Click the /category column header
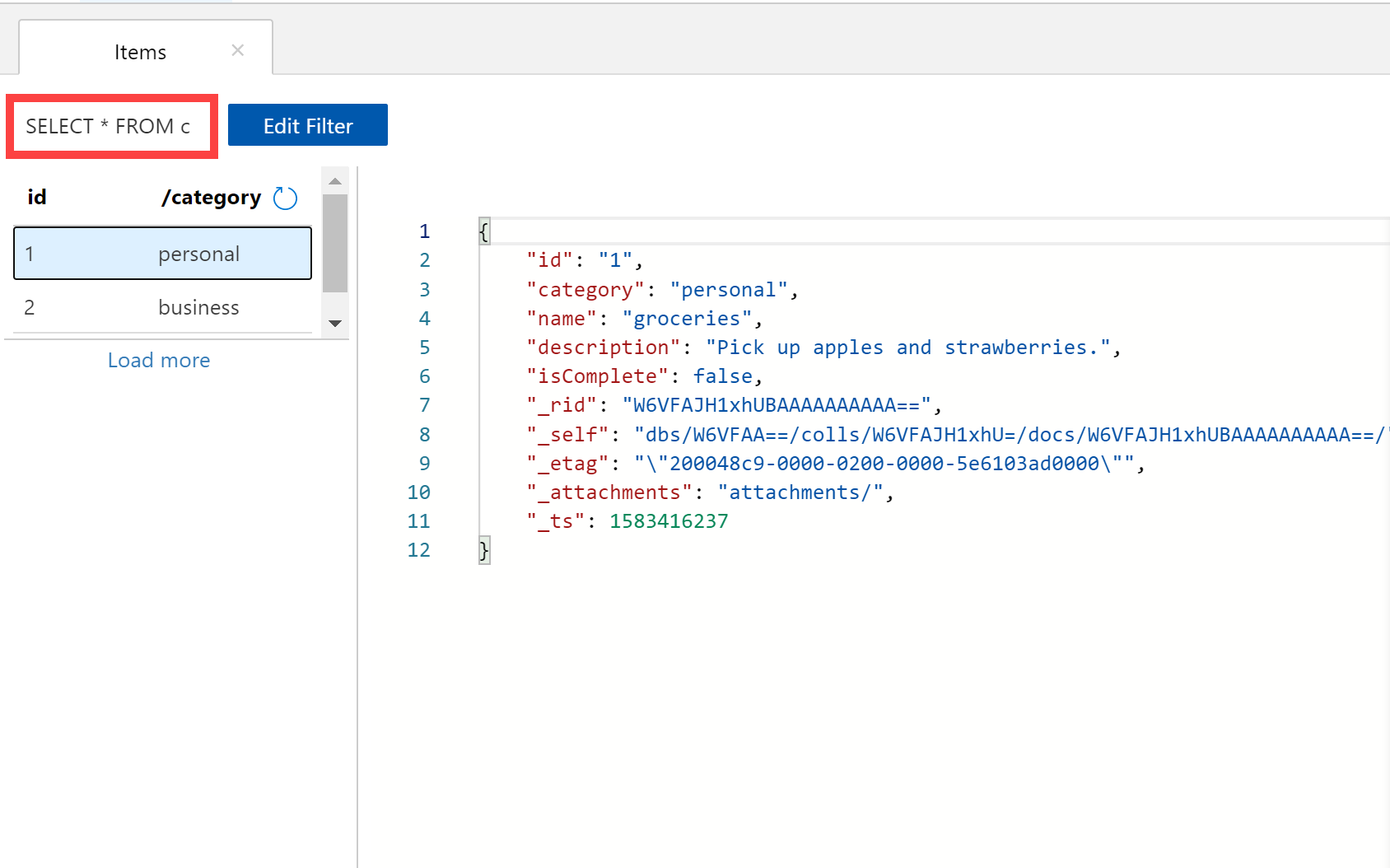Viewport: 1390px width, 868px height. coord(212,198)
